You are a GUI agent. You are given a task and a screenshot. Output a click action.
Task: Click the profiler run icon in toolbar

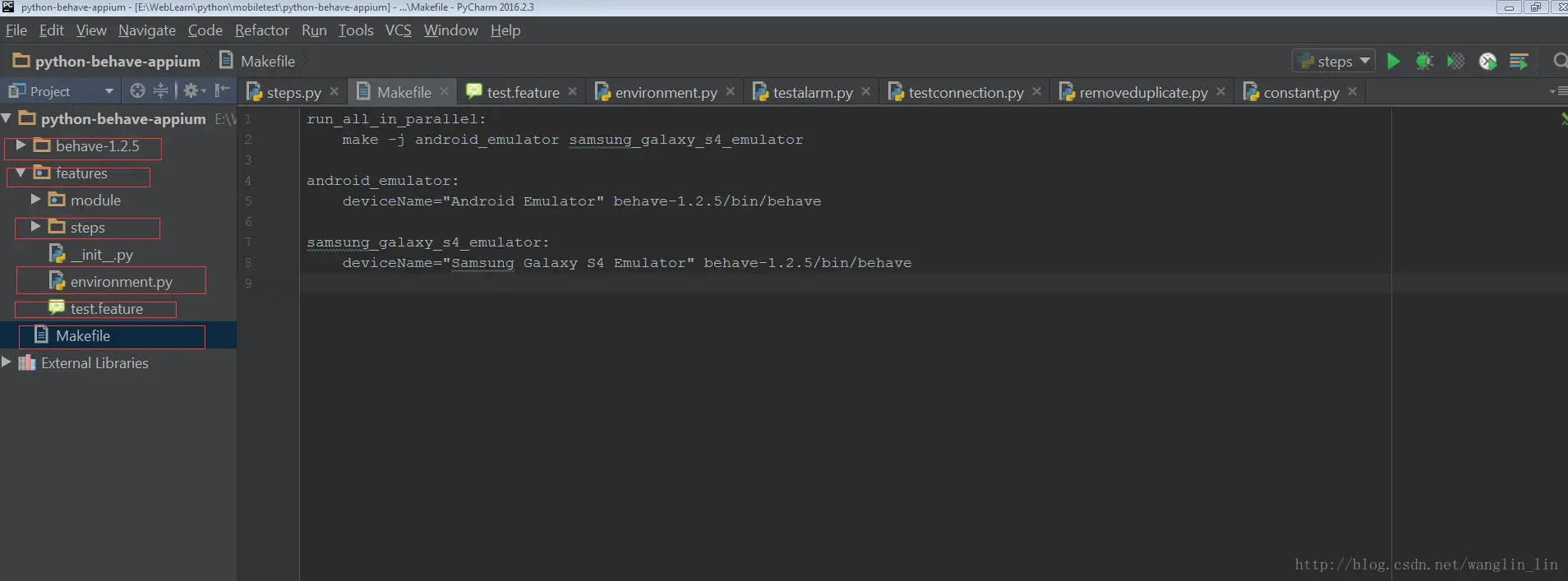(1487, 61)
